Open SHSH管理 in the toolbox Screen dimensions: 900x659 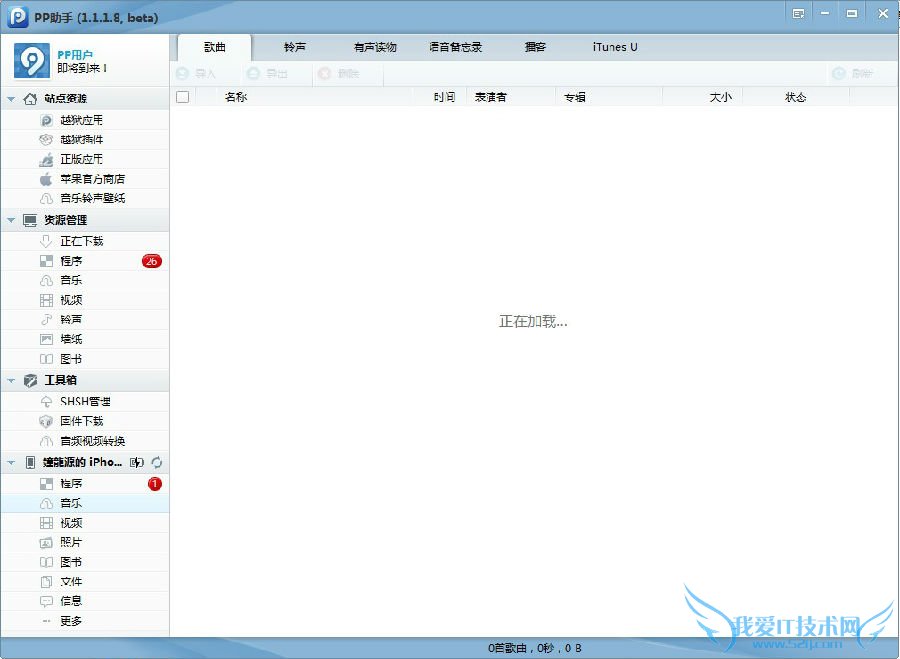point(85,401)
